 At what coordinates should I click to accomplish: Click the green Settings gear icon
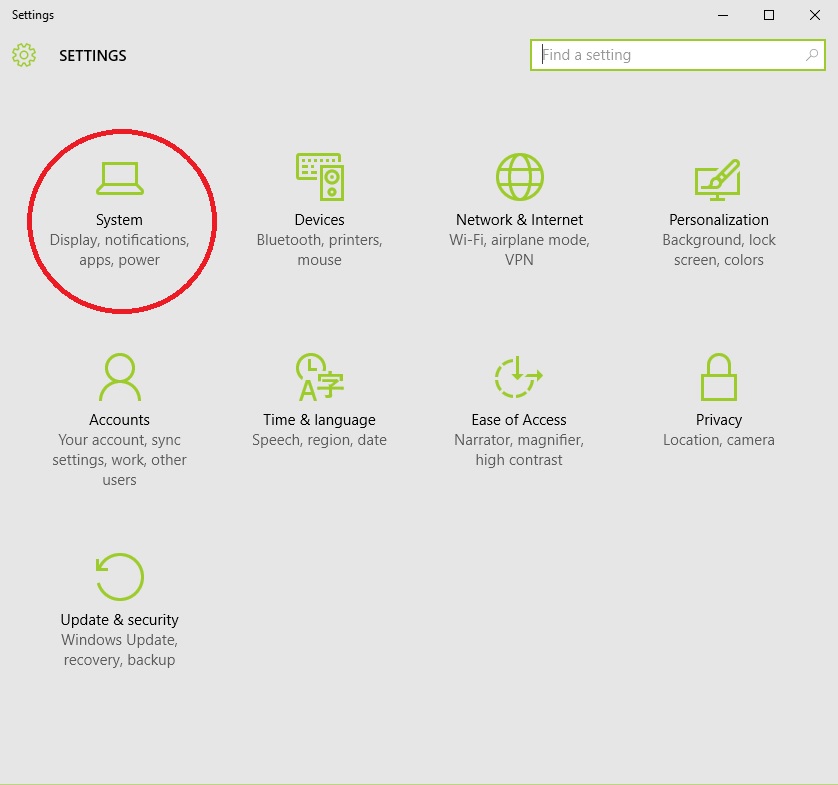(24, 55)
